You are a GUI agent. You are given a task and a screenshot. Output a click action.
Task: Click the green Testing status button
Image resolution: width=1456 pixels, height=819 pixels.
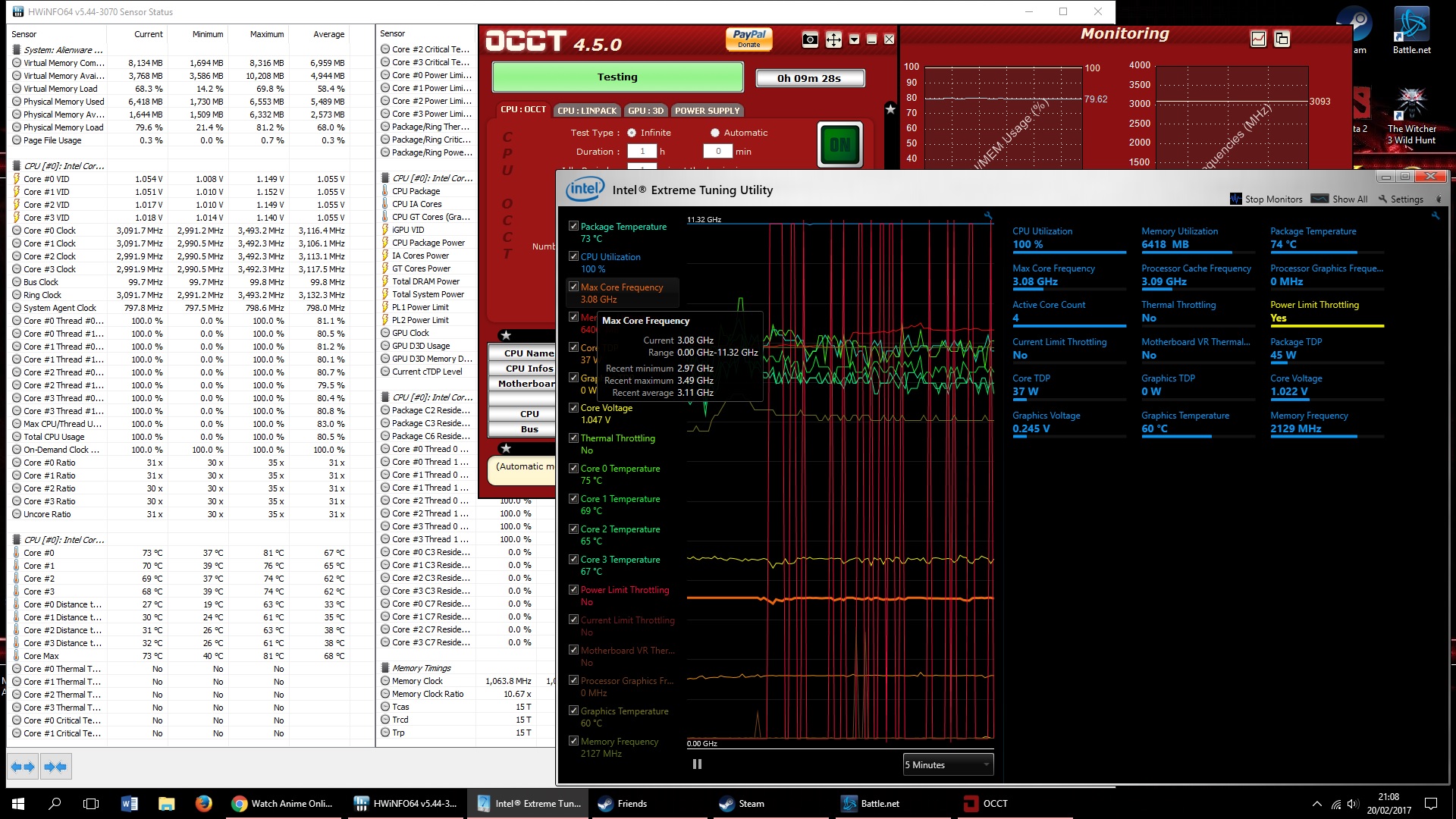pos(617,77)
